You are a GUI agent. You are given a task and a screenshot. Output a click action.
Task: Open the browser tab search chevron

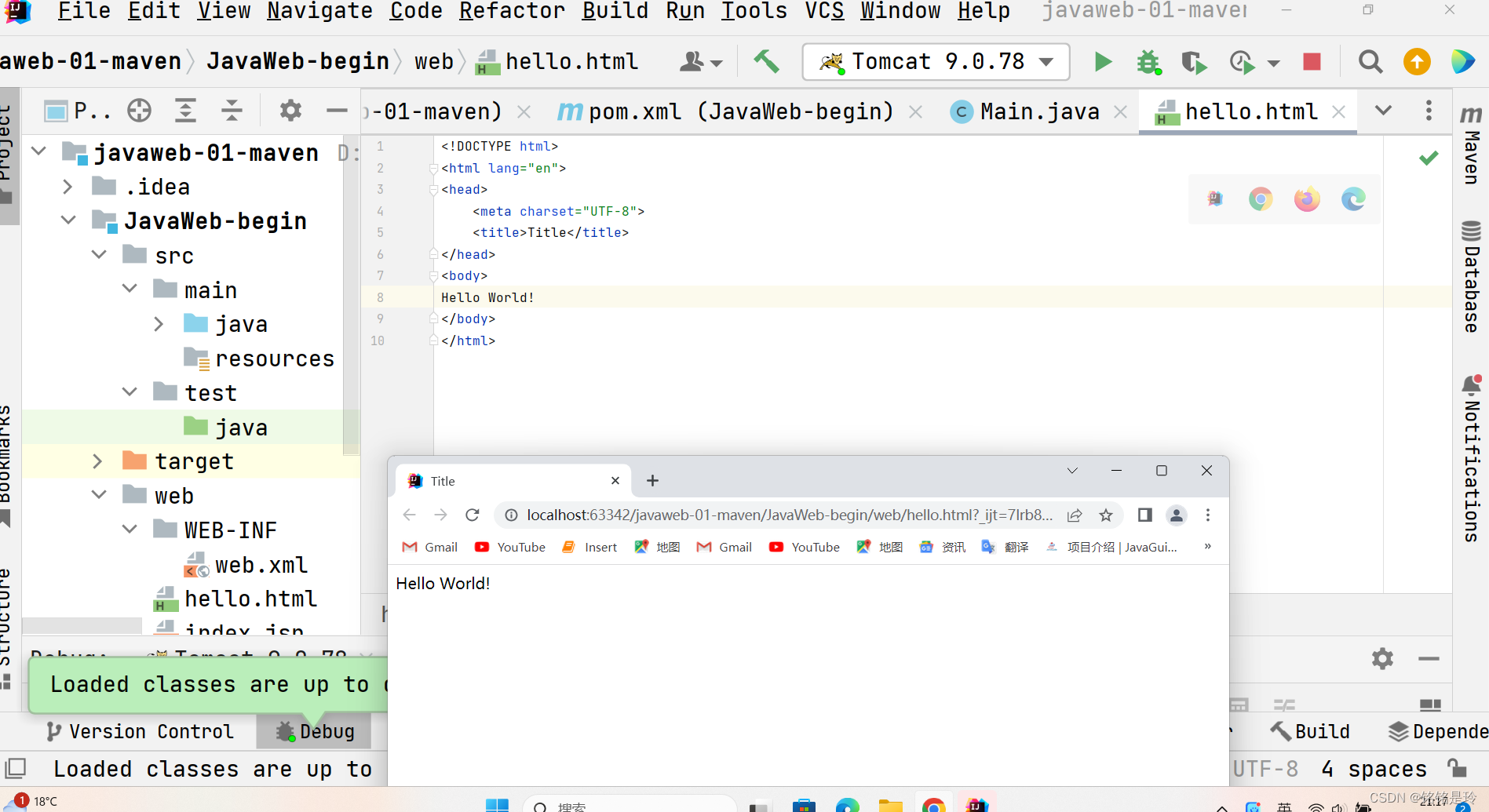1072,471
